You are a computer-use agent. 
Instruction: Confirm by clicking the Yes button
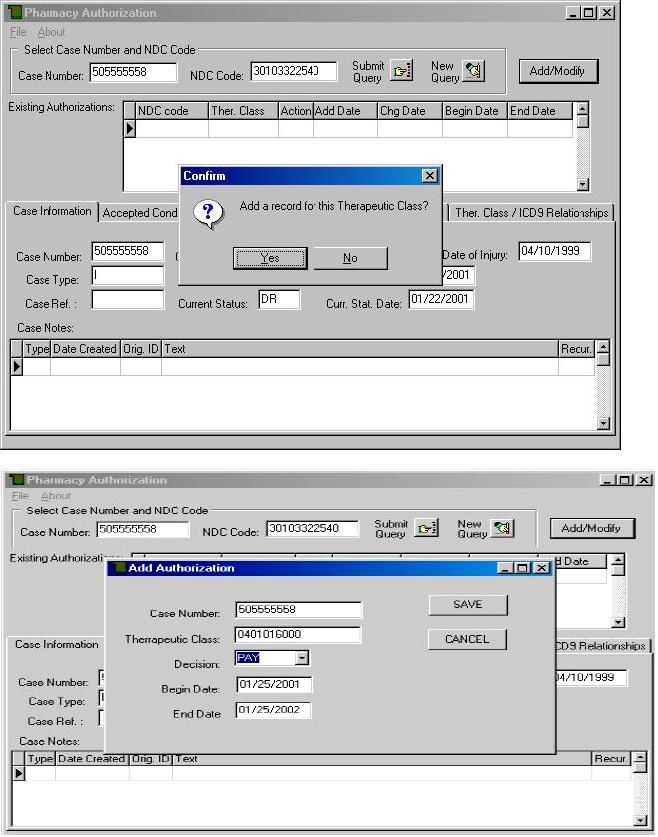tap(269, 258)
